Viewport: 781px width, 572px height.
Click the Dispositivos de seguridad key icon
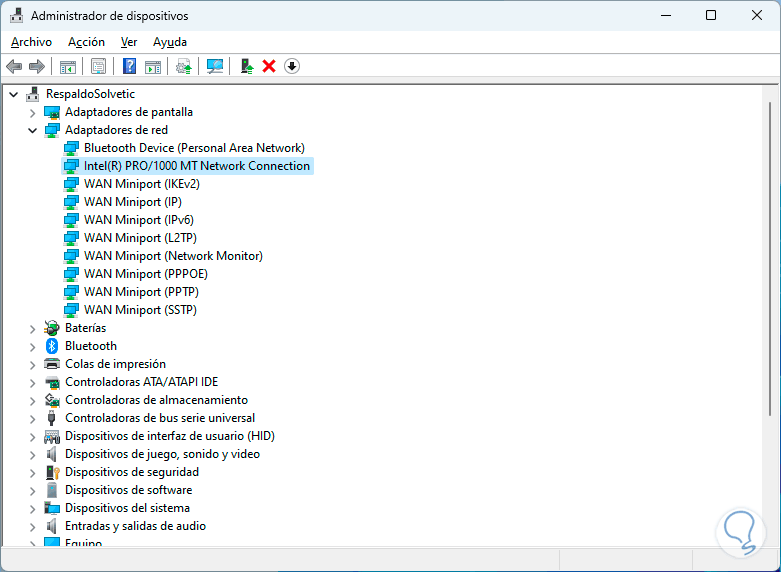click(x=52, y=472)
